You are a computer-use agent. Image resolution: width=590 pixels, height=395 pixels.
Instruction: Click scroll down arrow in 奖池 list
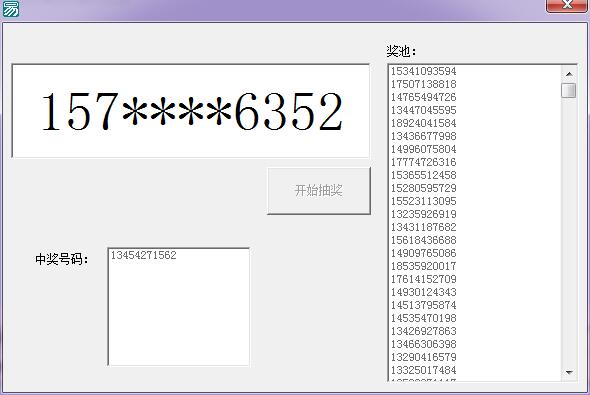[x=569, y=372]
